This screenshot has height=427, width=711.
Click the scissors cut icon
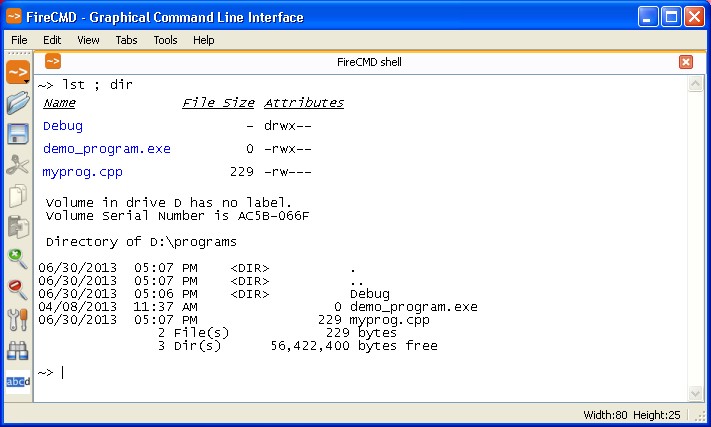coord(18,165)
